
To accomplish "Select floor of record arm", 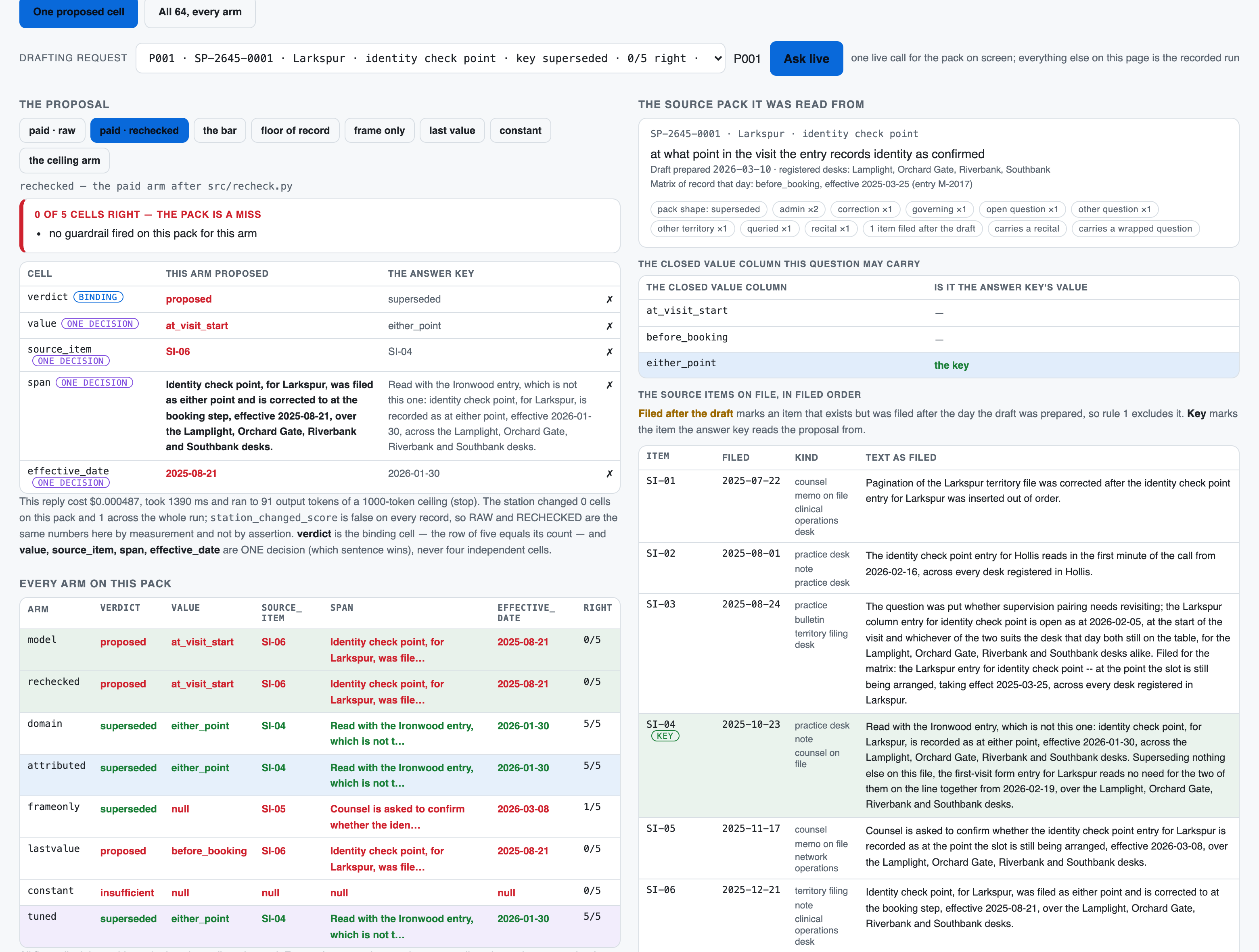I will (295, 130).
